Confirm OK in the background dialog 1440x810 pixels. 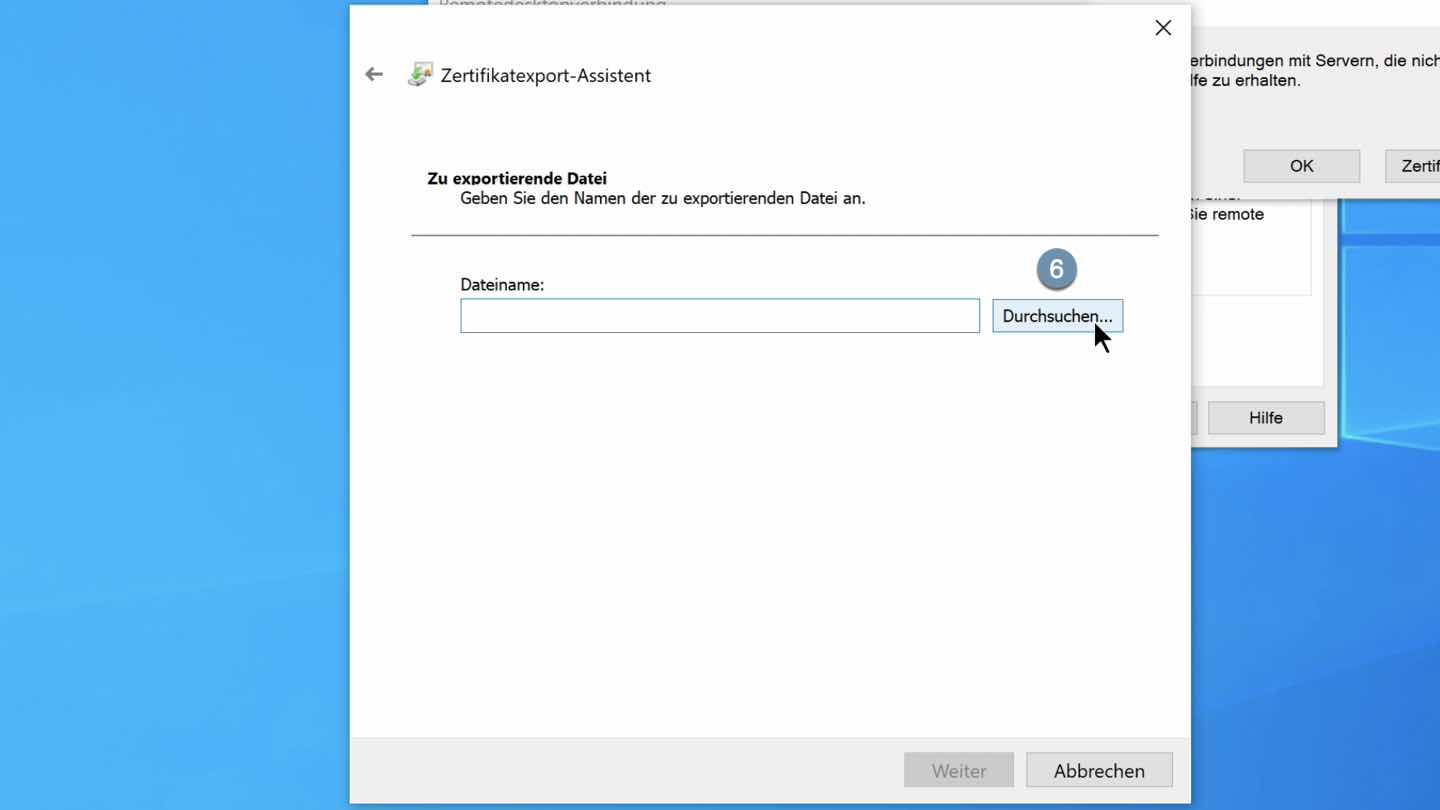[x=1301, y=166]
